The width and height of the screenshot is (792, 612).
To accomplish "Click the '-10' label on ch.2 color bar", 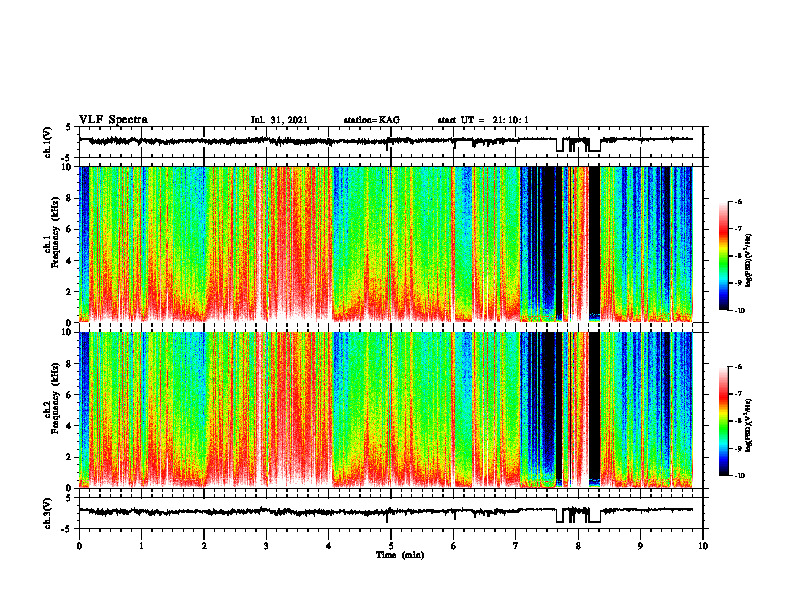I will [739, 475].
